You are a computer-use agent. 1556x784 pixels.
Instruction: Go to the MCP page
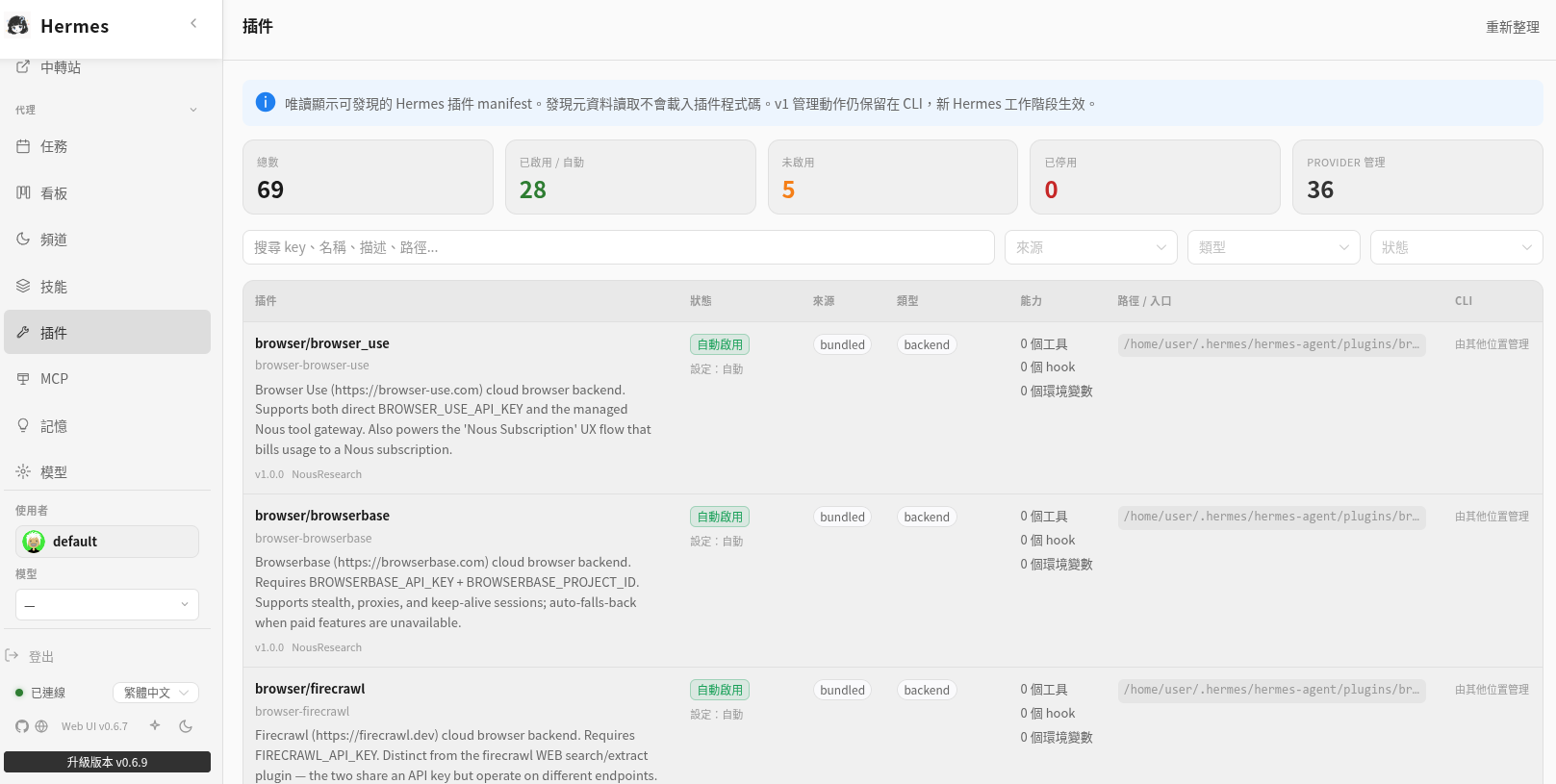pos(107,379)
